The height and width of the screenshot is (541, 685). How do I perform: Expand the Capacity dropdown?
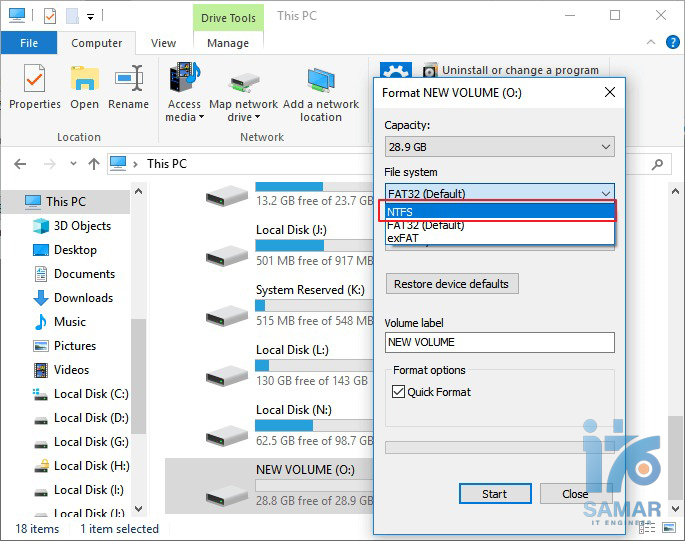[x=499, y=147]
